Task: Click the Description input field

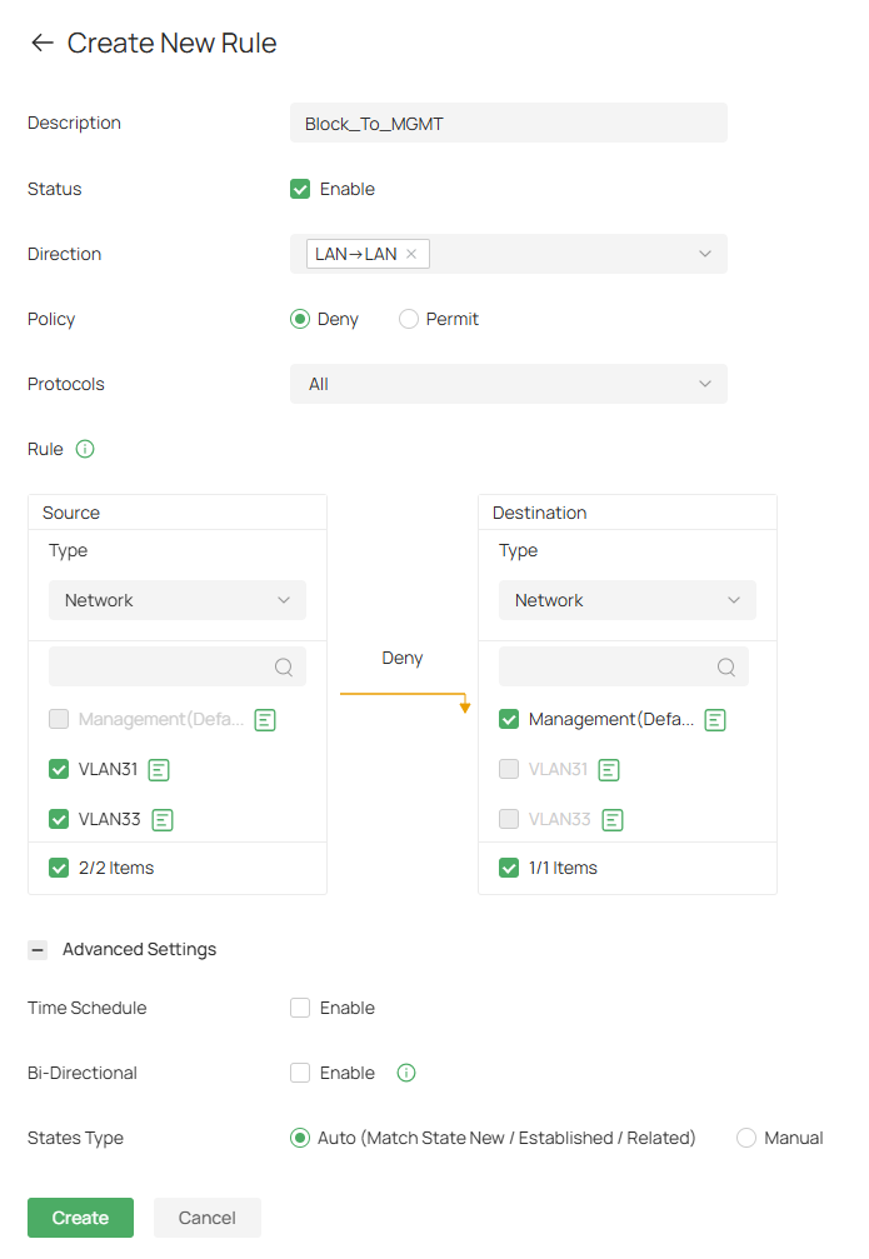Action: pos(509,123)
